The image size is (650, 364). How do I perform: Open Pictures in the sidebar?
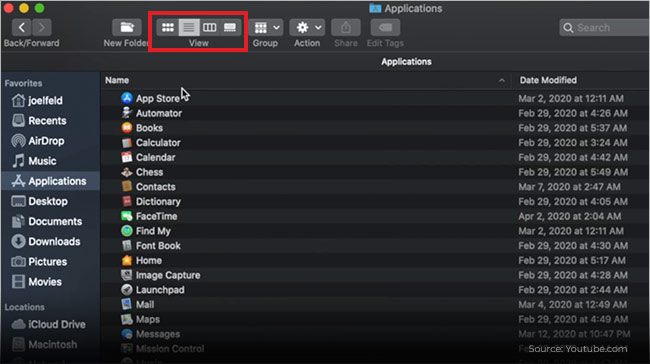click(x=39, y=262)
